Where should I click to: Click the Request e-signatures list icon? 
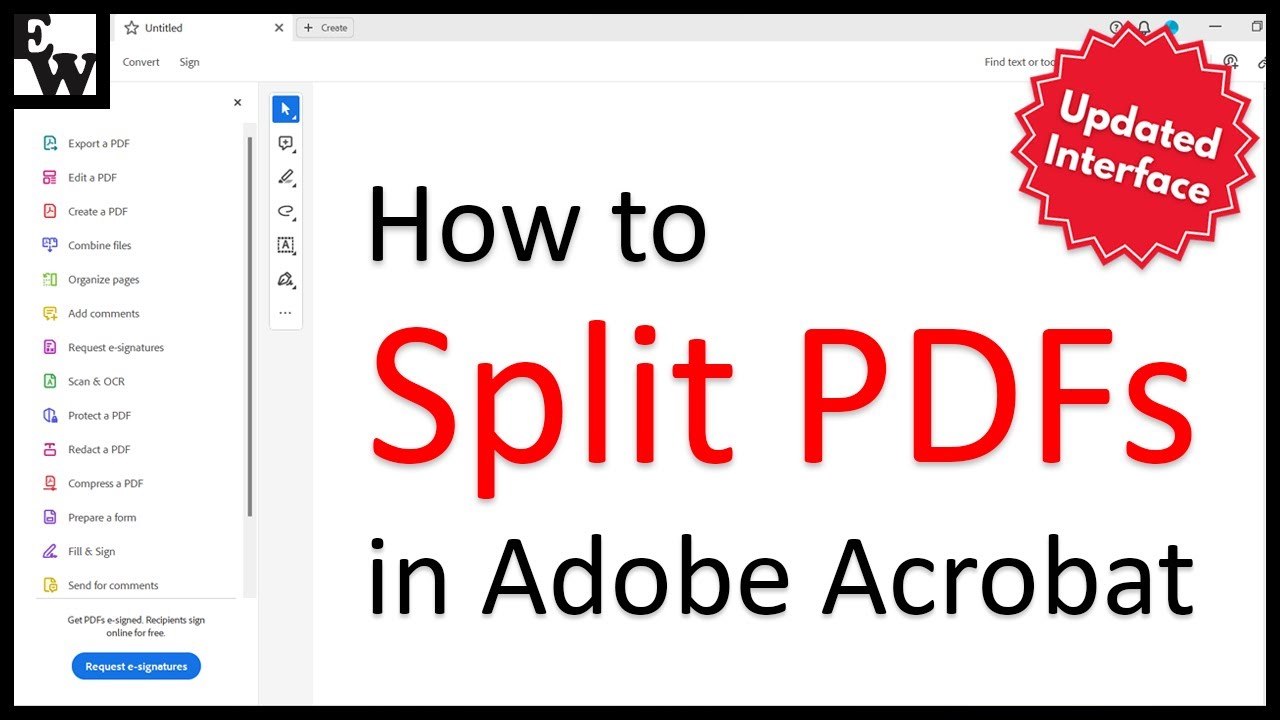pos(50,347)
